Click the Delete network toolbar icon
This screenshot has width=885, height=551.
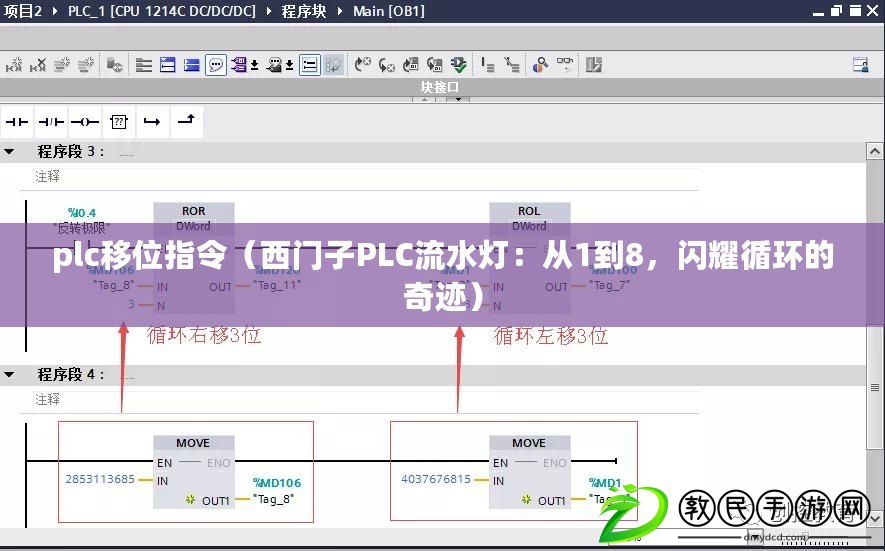pyautogui.click(x=38, y=65)
